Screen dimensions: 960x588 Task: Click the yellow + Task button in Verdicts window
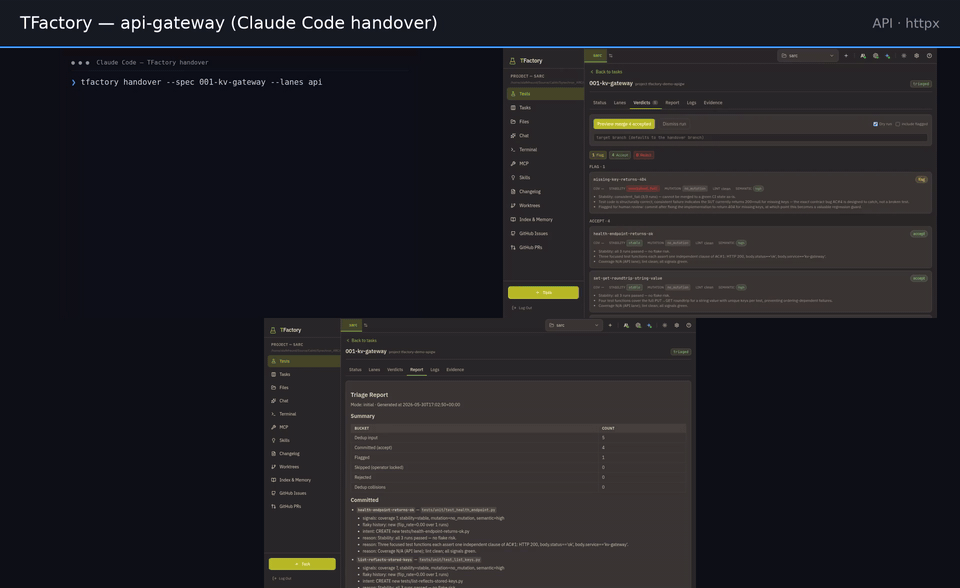[543, 293]
